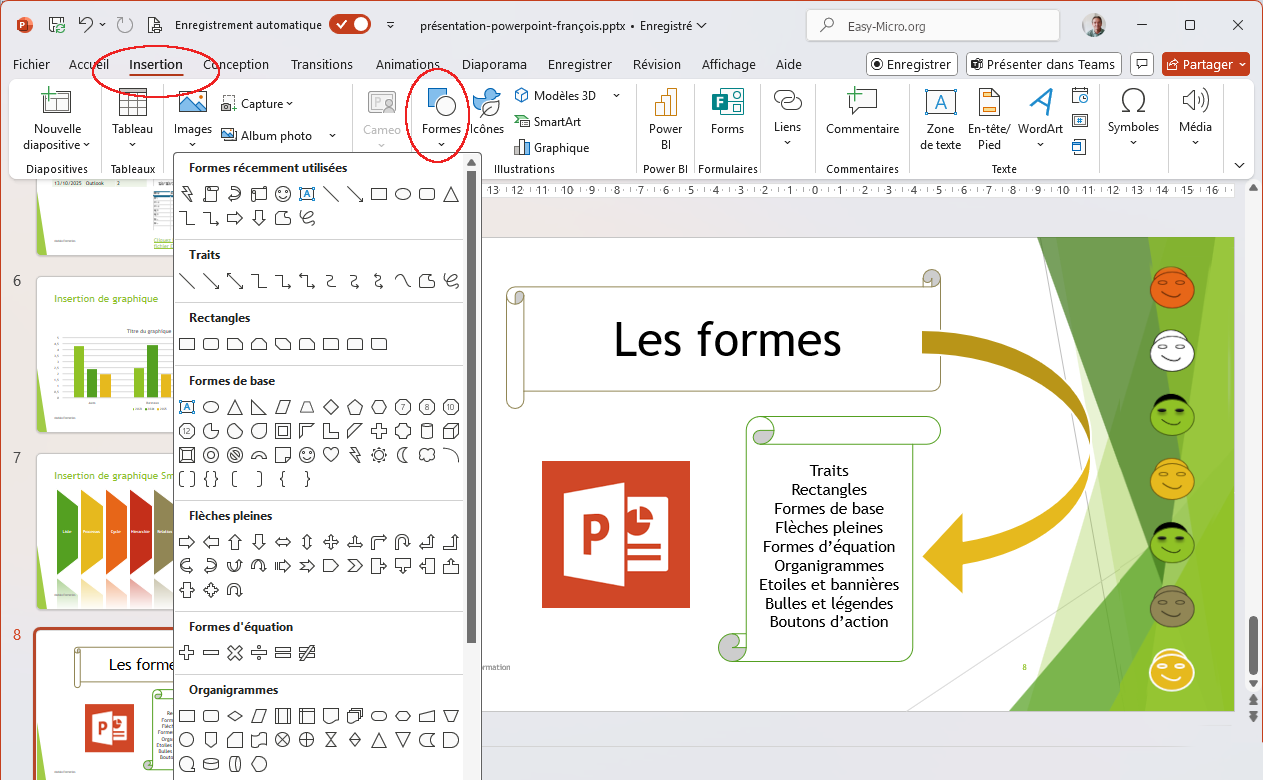Insert a Graphique chart
This screenshot has width=1263, height=780.
[x=550, y=148]
